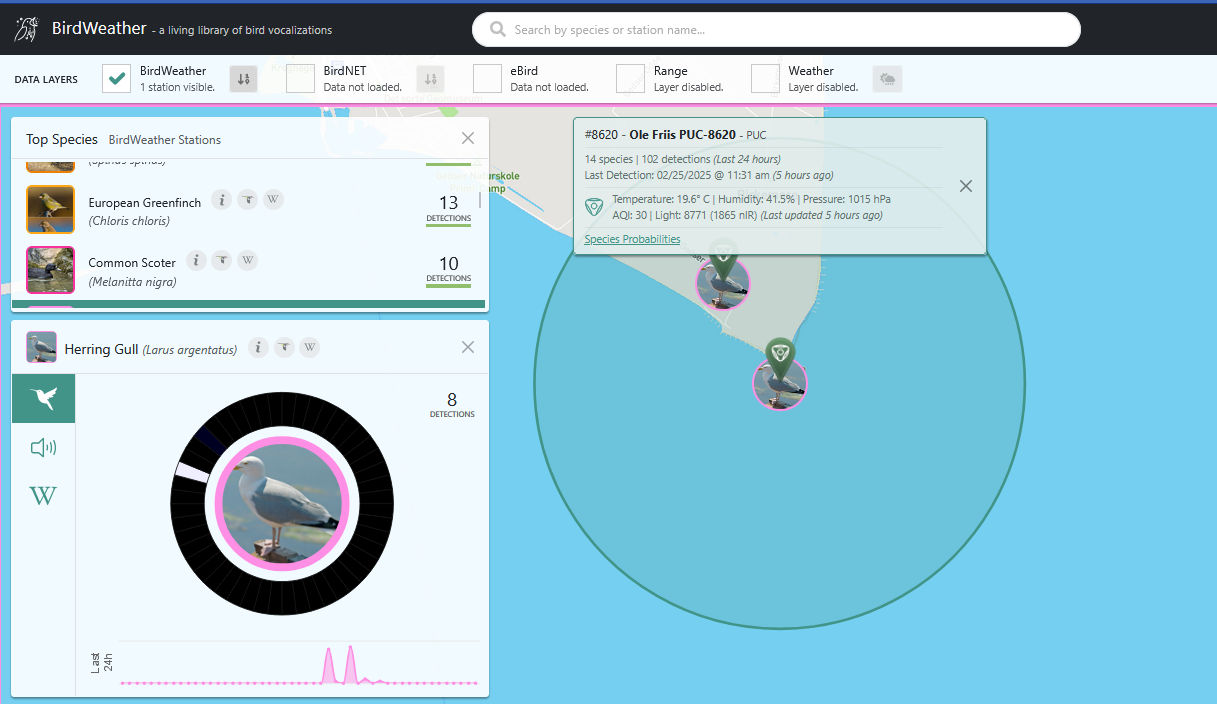Click the Top Species list scrollbar
This screenshot has width=1217, height=704.
[479, 199]
